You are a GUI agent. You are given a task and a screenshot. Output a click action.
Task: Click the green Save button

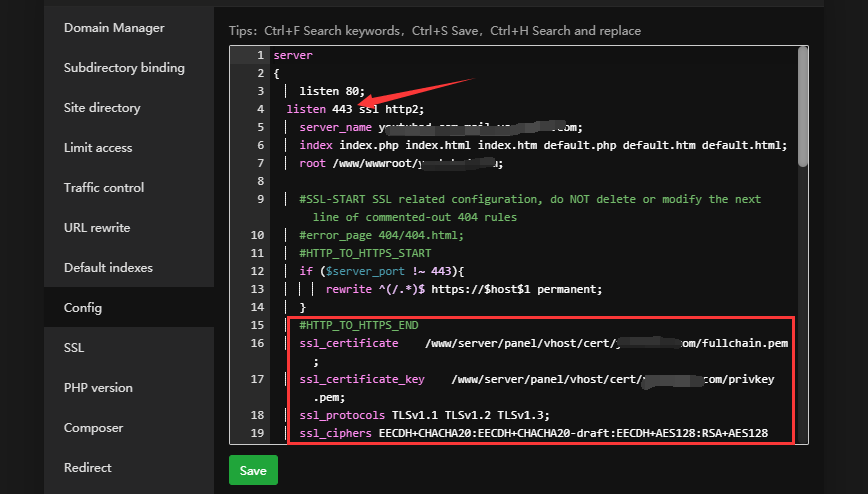point(253,470)
